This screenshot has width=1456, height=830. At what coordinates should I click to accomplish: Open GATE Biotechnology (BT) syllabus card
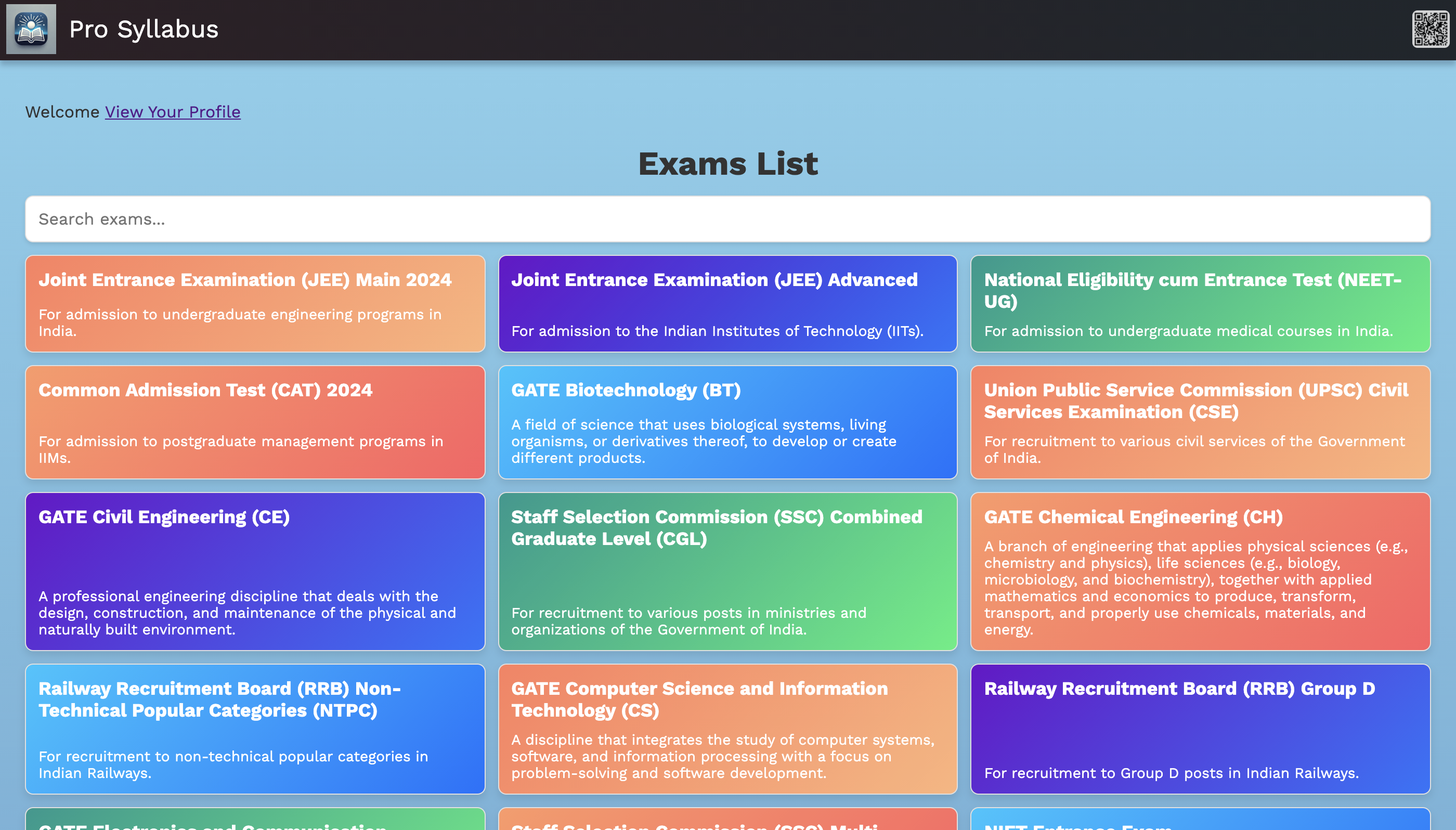coord(727,422)
